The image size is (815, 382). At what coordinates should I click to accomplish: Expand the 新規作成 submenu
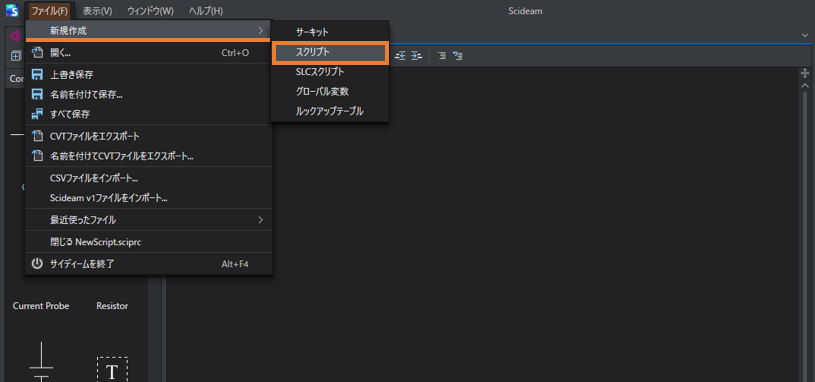(x=149, y=31)
